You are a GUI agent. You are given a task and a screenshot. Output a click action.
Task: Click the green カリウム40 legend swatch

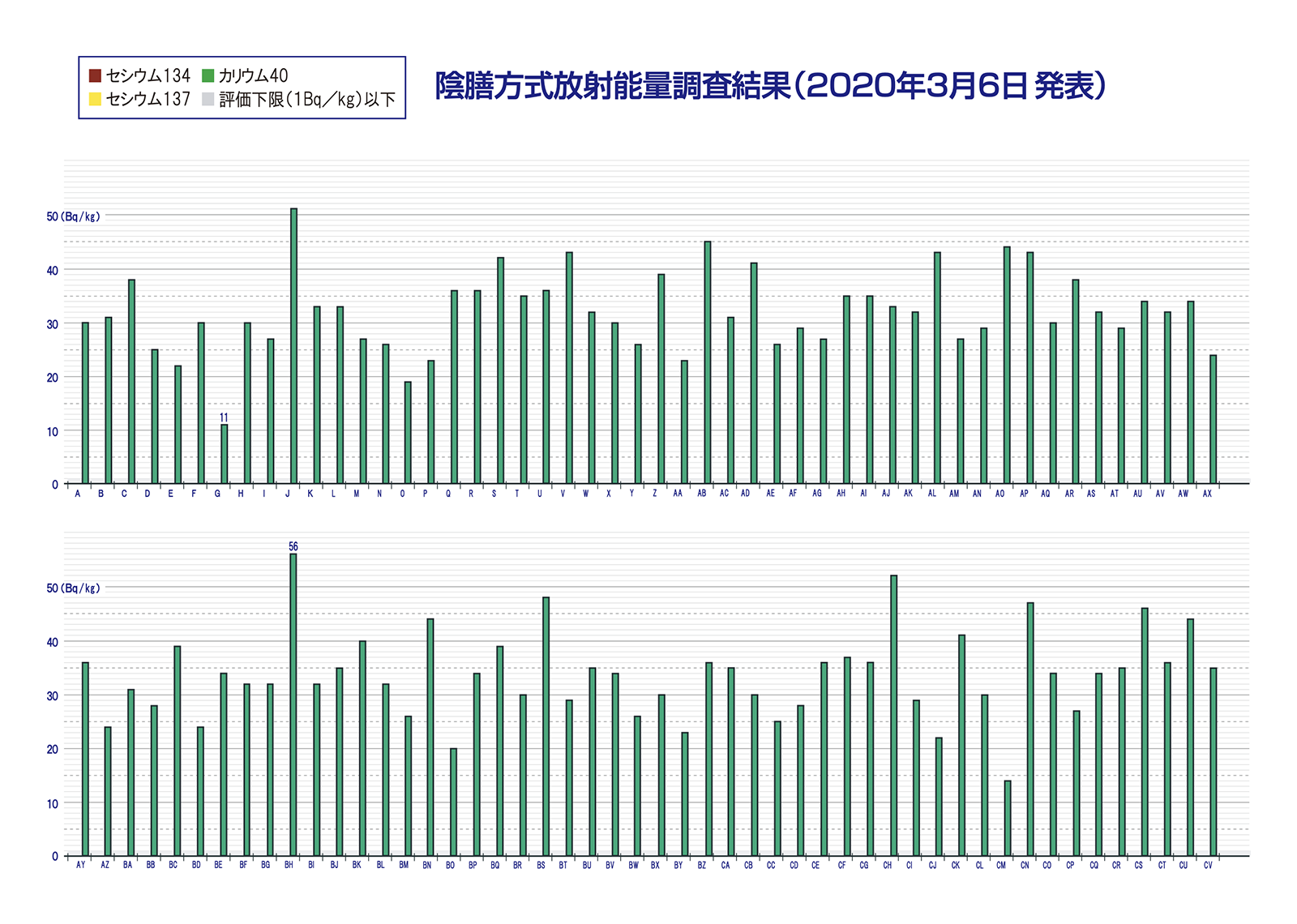208,76
